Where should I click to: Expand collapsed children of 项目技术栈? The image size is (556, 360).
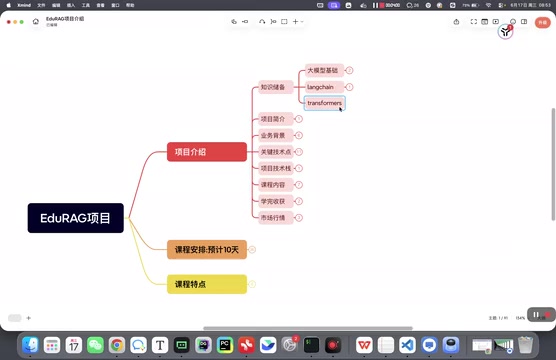coord(299,168)
